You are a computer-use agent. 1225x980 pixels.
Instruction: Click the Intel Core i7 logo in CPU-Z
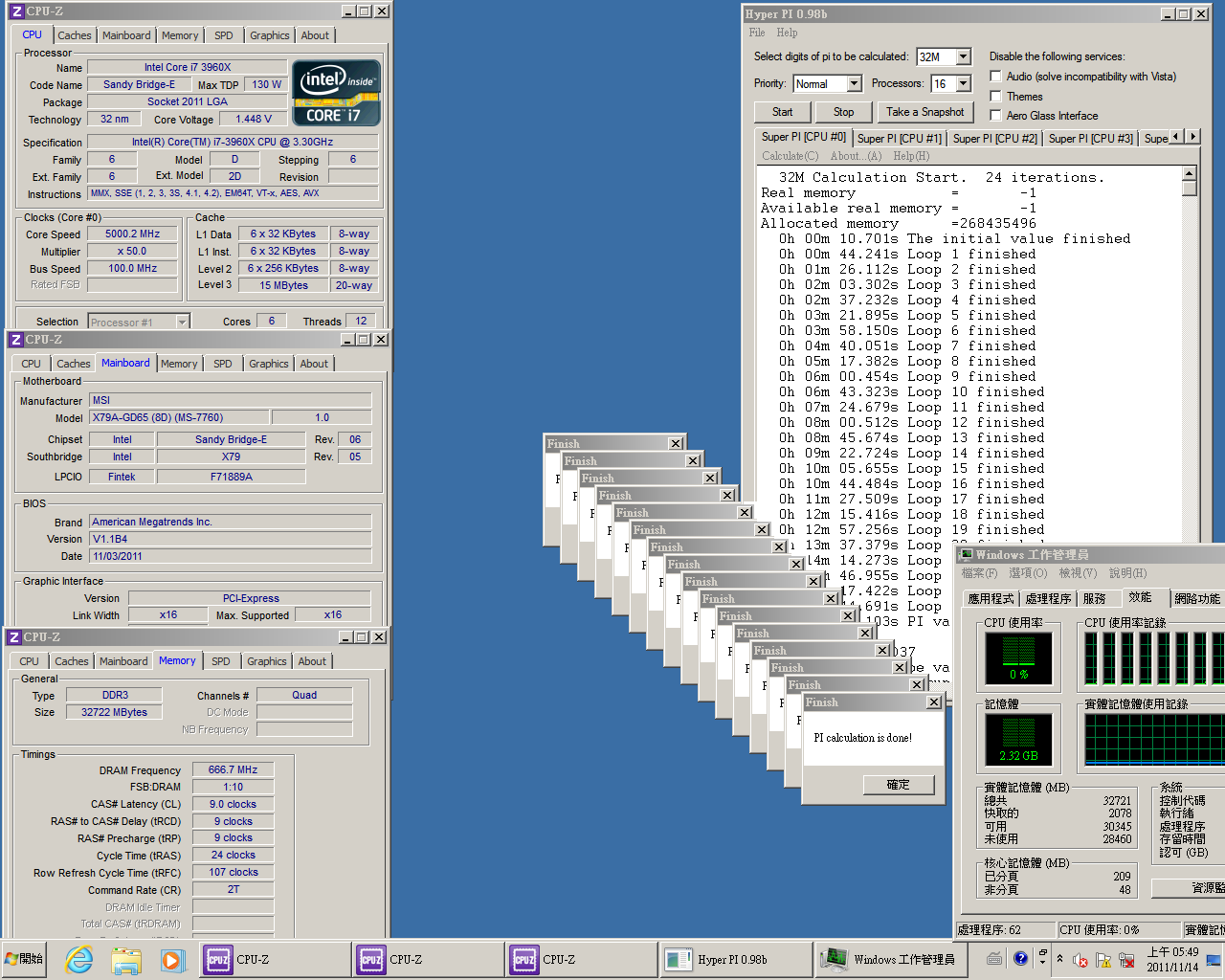point(336,93)
